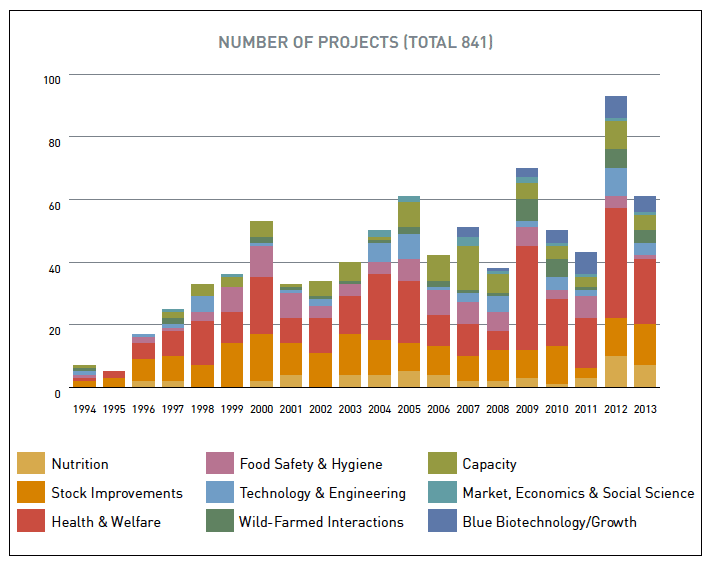The width and height of the screenshot is (712, 566).
Task: Click the y-axis value 20
Action: 54,331
